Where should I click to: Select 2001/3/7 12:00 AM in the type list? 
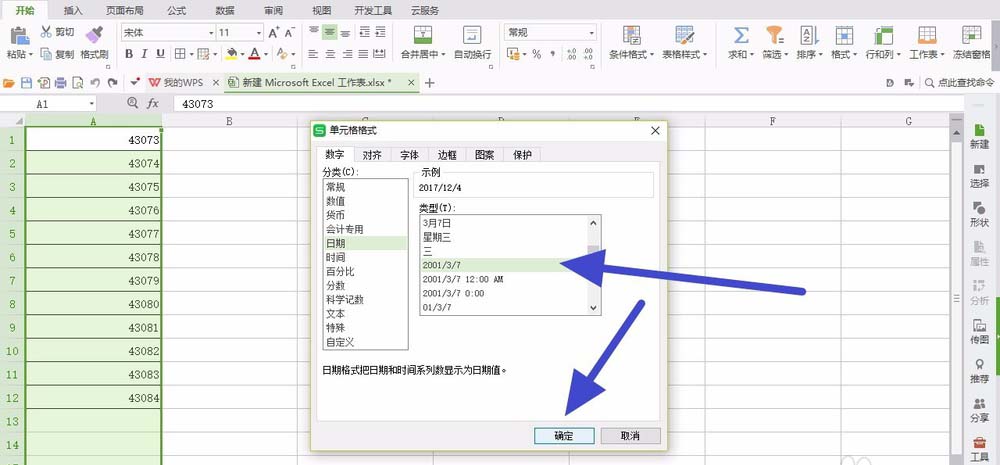pyautogui.click(x=463, y=279)
